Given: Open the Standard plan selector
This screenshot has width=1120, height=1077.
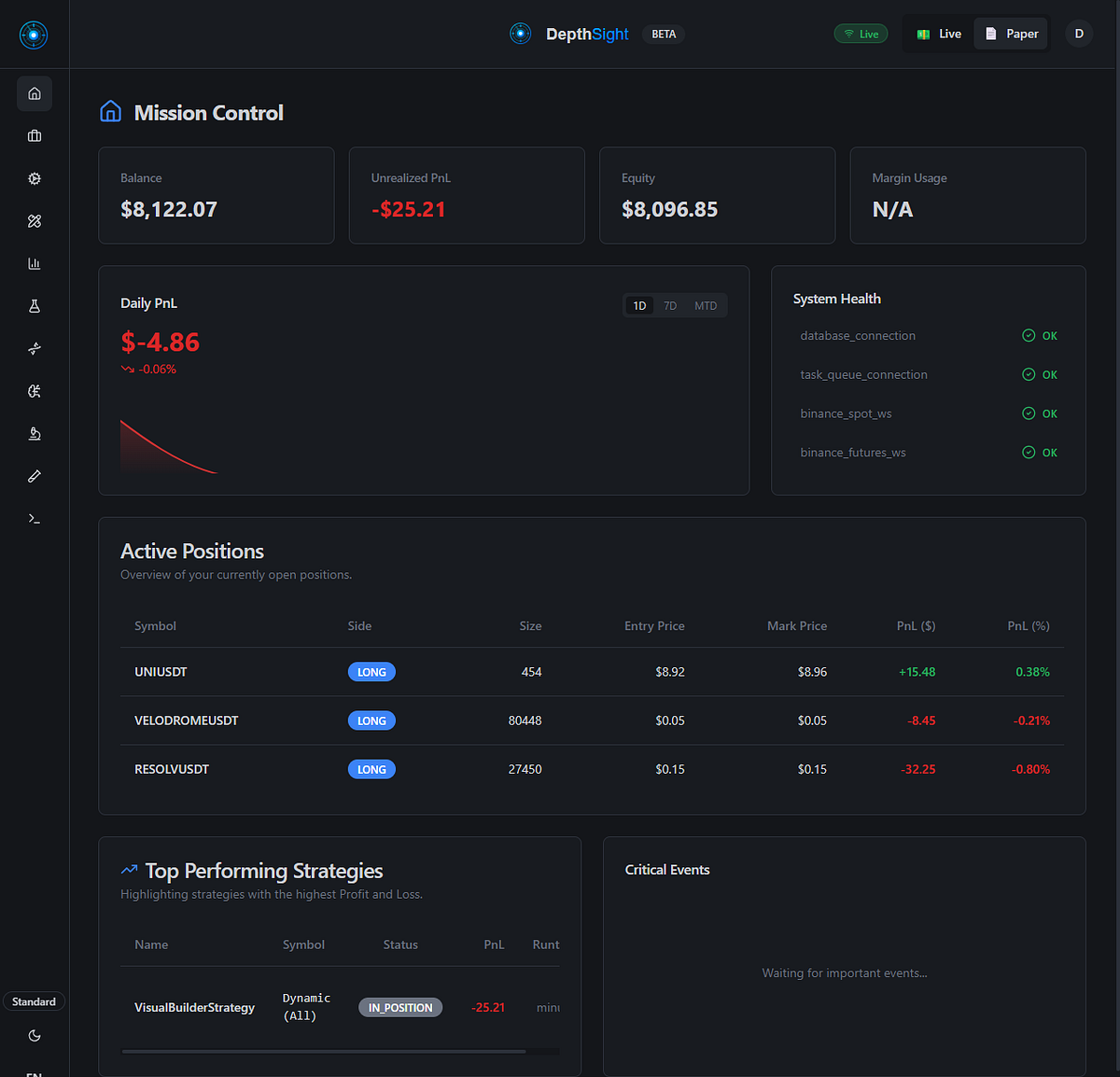Looking at the screenshot, I should point(34,1000).
